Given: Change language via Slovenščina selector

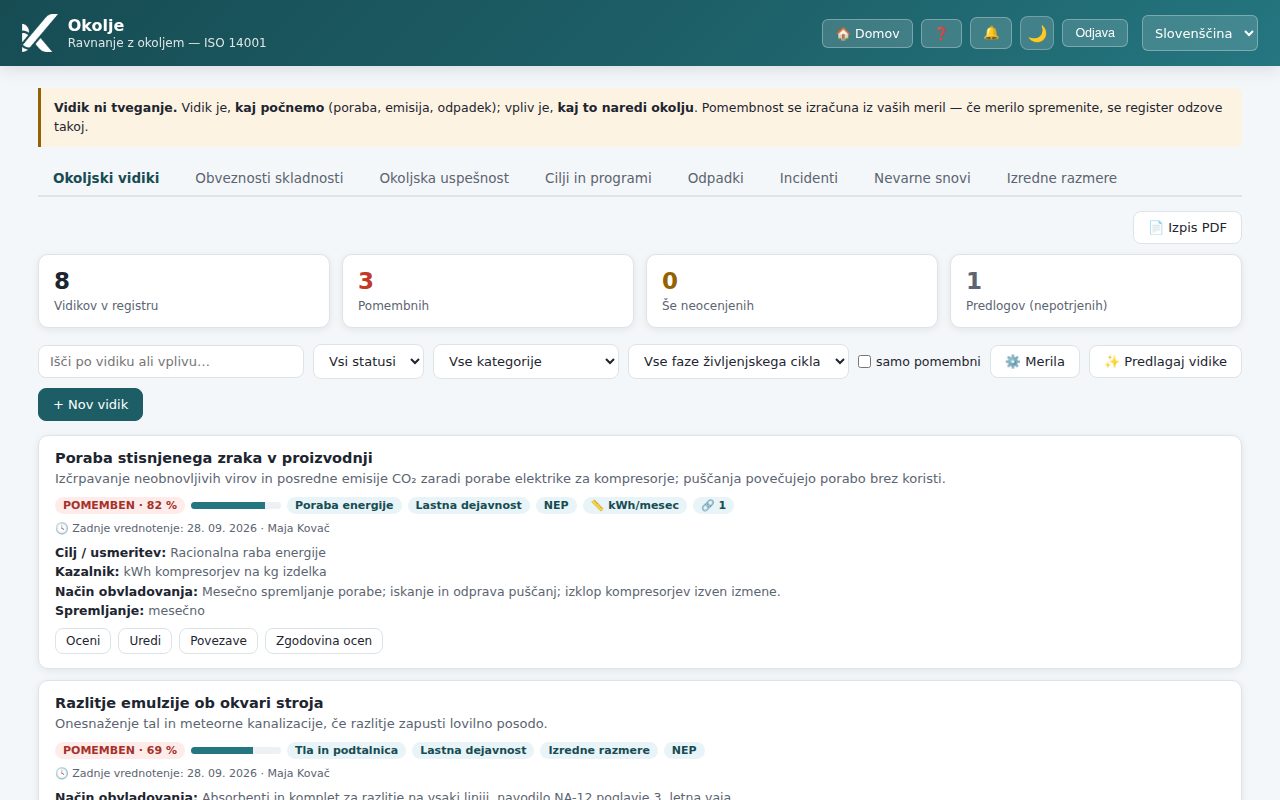Looking at the screenshot, I should [x=1200, y=33].
